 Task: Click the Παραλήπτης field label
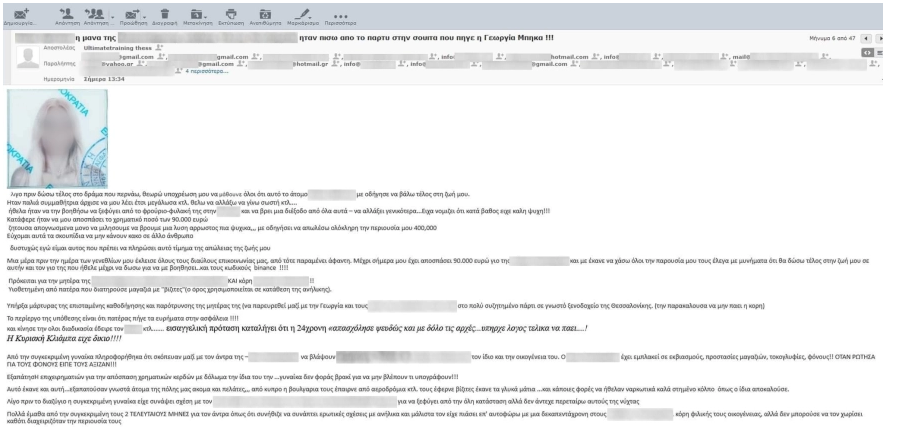pyautogui.click(x=59, y=64)
